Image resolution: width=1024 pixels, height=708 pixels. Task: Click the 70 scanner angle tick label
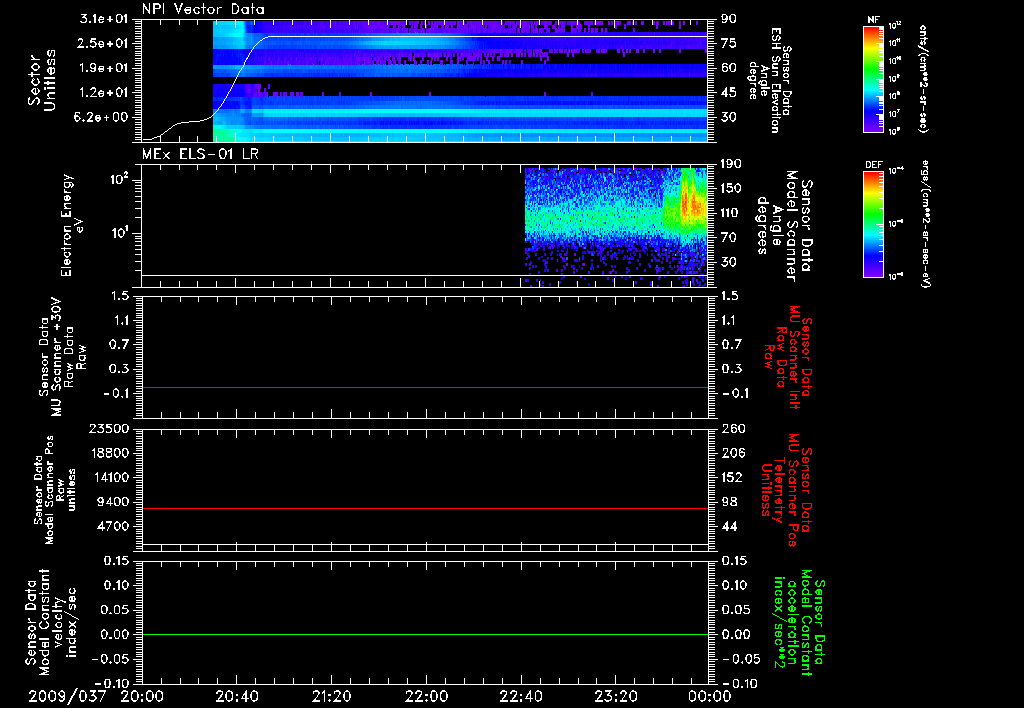pyautogui.click(x=729, y=238)
